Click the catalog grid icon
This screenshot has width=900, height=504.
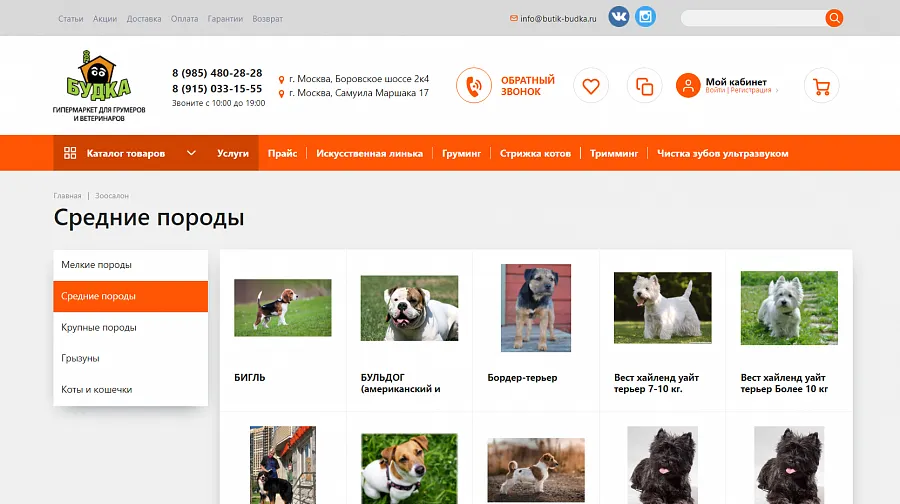[x=70, y=153]
